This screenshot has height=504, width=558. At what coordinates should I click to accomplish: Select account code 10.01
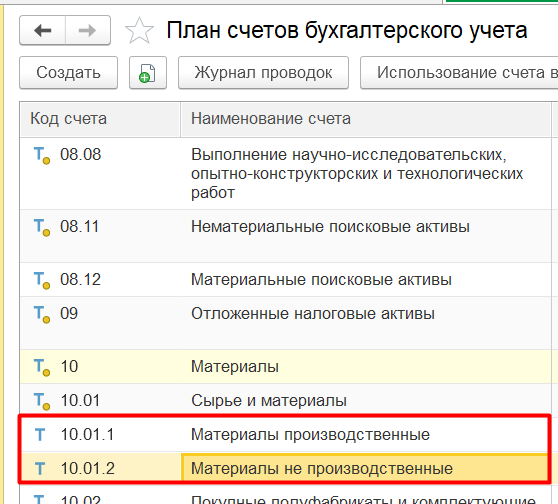(x=80, y=400)
